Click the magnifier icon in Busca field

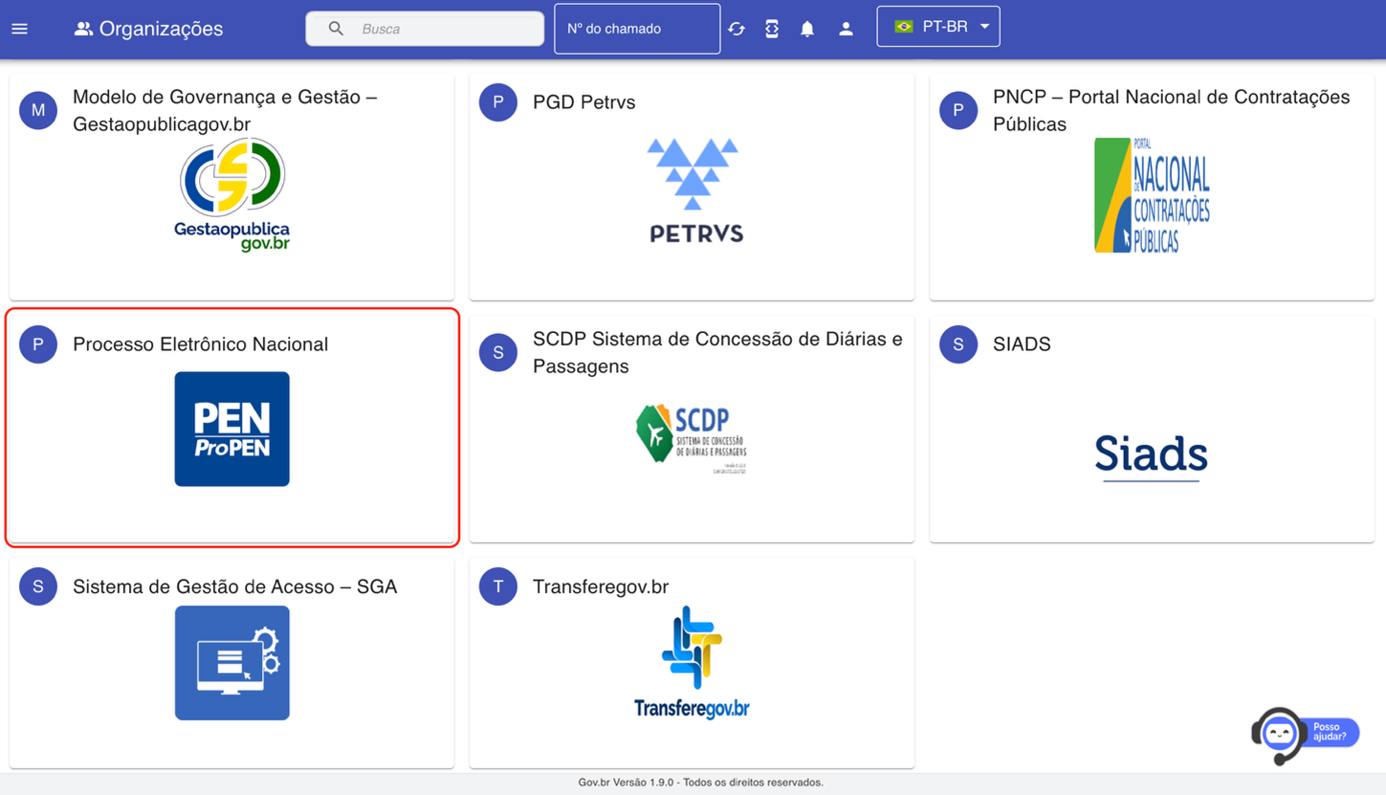336,29
